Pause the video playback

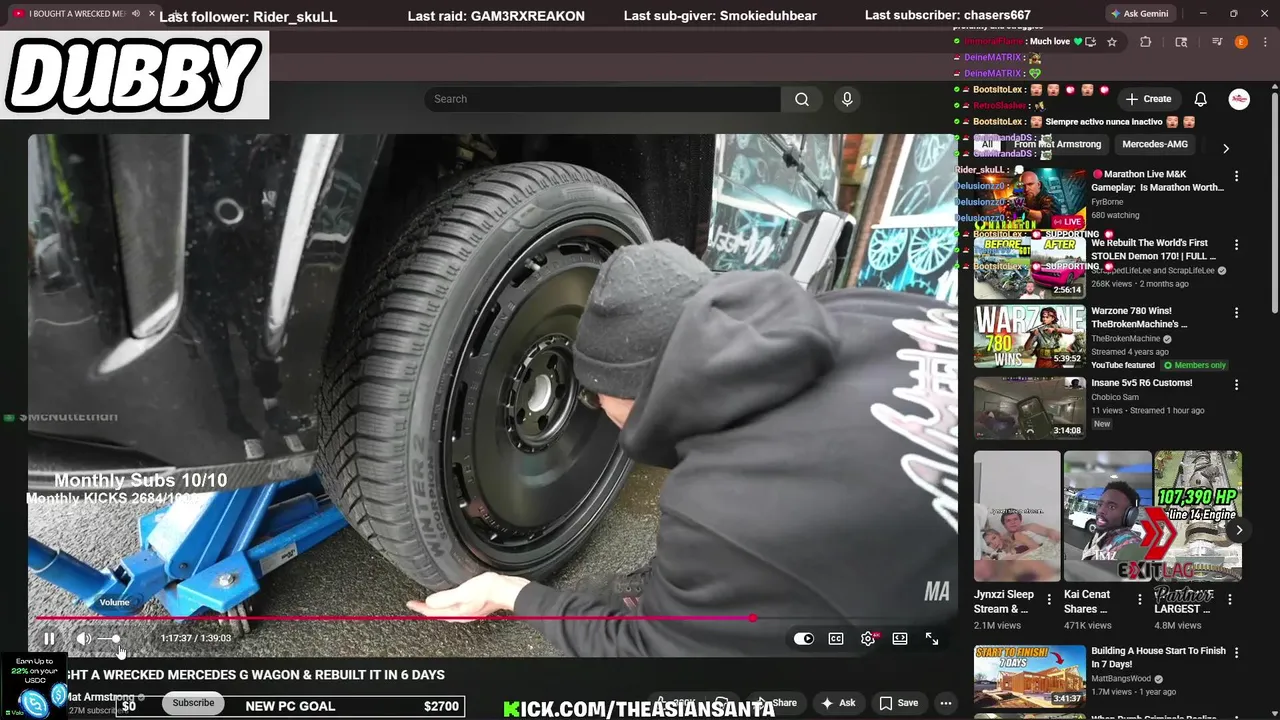(x=49, y=639)
